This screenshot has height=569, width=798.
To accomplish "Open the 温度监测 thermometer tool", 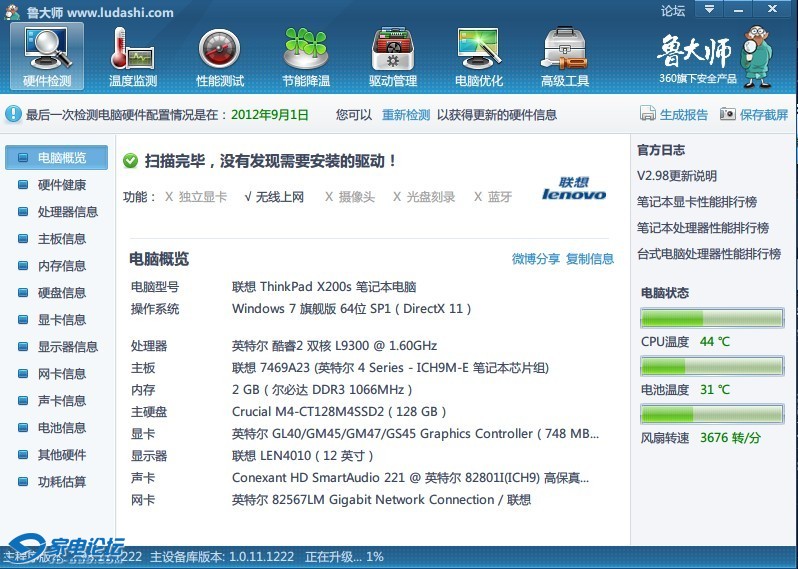I will click(133, 56).
